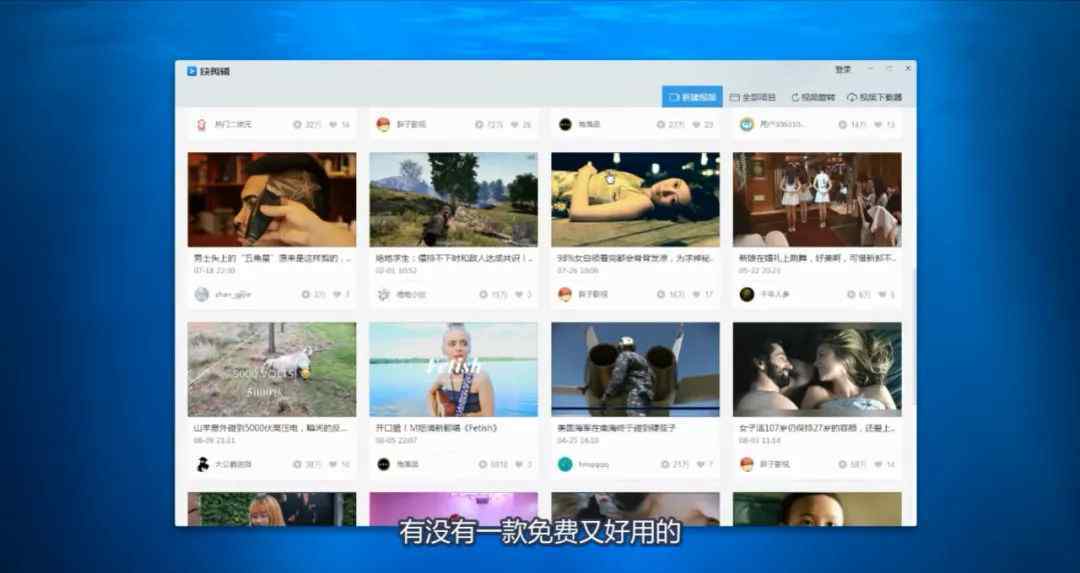Like the 绝地求生 video with heart icon
The image size is (1080, 573).
[x=519, y=294]
